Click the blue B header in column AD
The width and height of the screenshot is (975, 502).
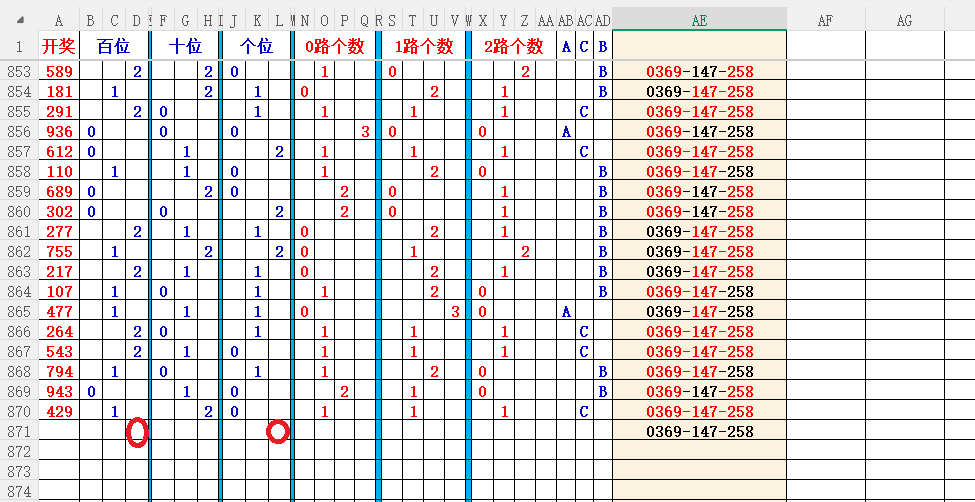coord(603,45)
